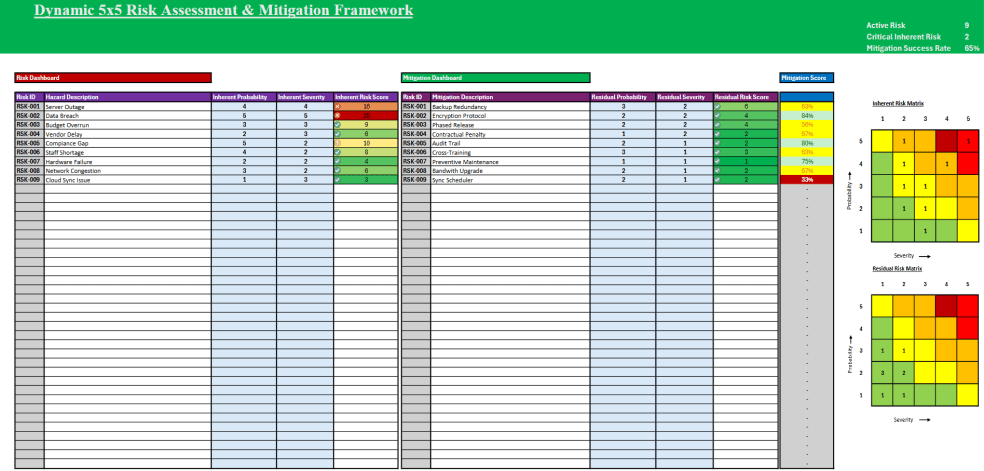
Task: Select the RSK-007 ID in the mitigation table
Action: [415, 161]
